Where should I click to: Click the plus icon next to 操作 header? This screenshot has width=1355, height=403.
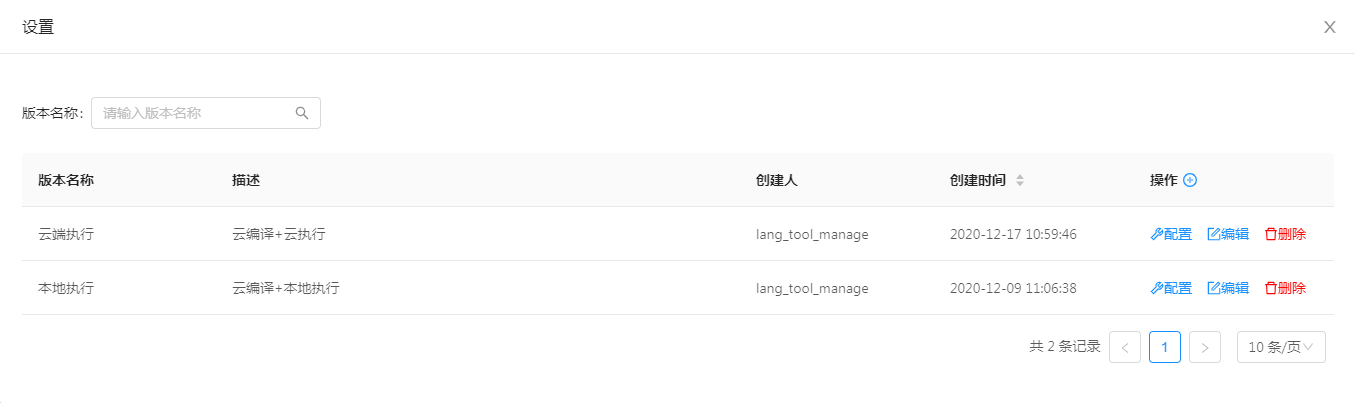tap(1190, 180)
